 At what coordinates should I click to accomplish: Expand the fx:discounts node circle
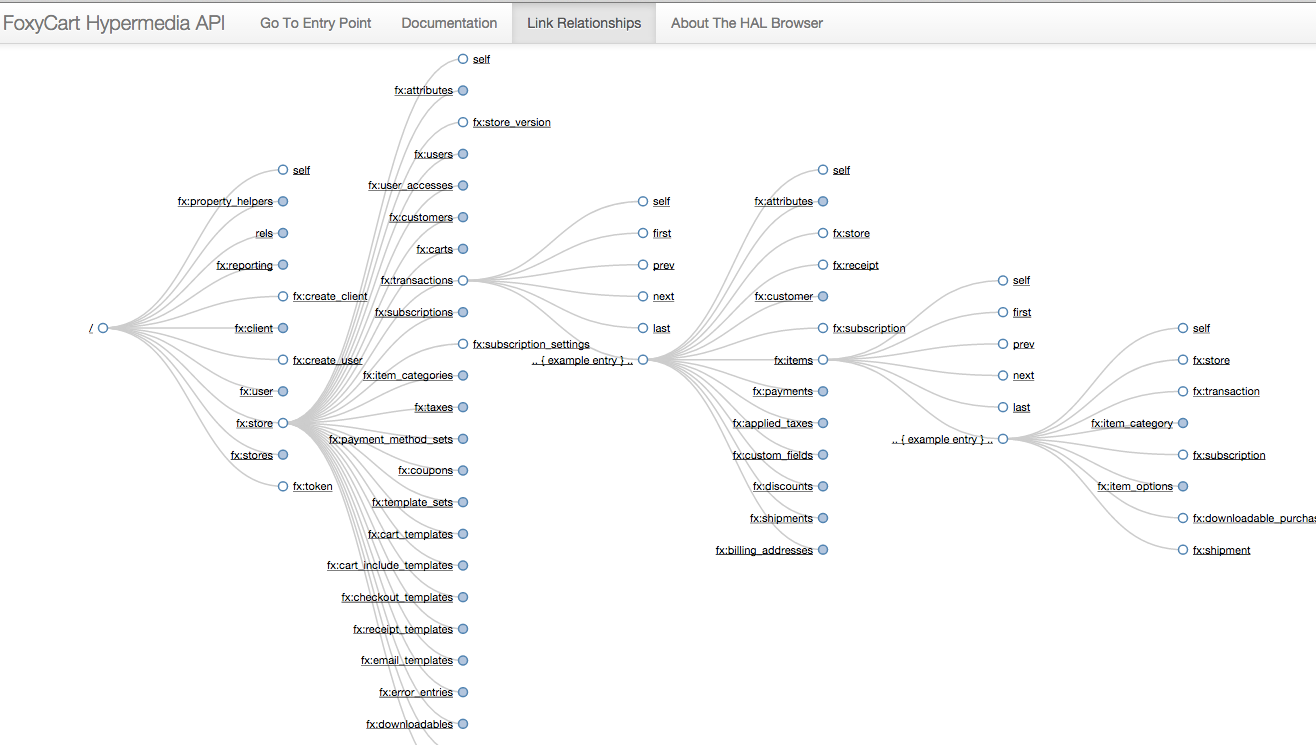click(823, 486)
